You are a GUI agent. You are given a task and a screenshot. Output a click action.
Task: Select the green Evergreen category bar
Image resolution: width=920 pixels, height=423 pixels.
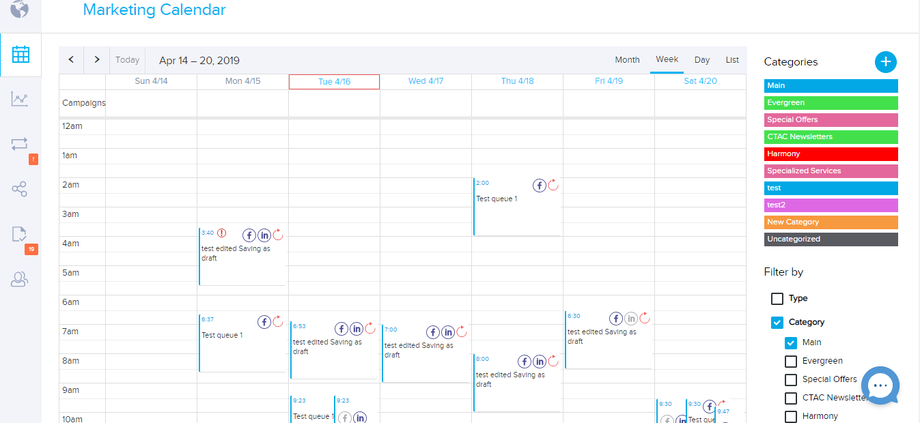[x=831, y=103]
